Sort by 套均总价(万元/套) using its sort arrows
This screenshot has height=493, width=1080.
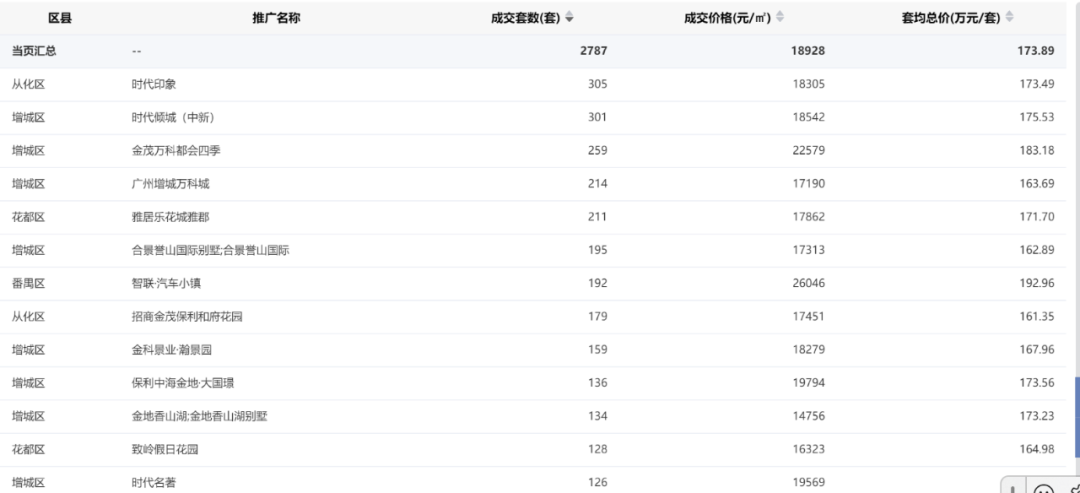pyautogui.click(x=1009, y=18)
